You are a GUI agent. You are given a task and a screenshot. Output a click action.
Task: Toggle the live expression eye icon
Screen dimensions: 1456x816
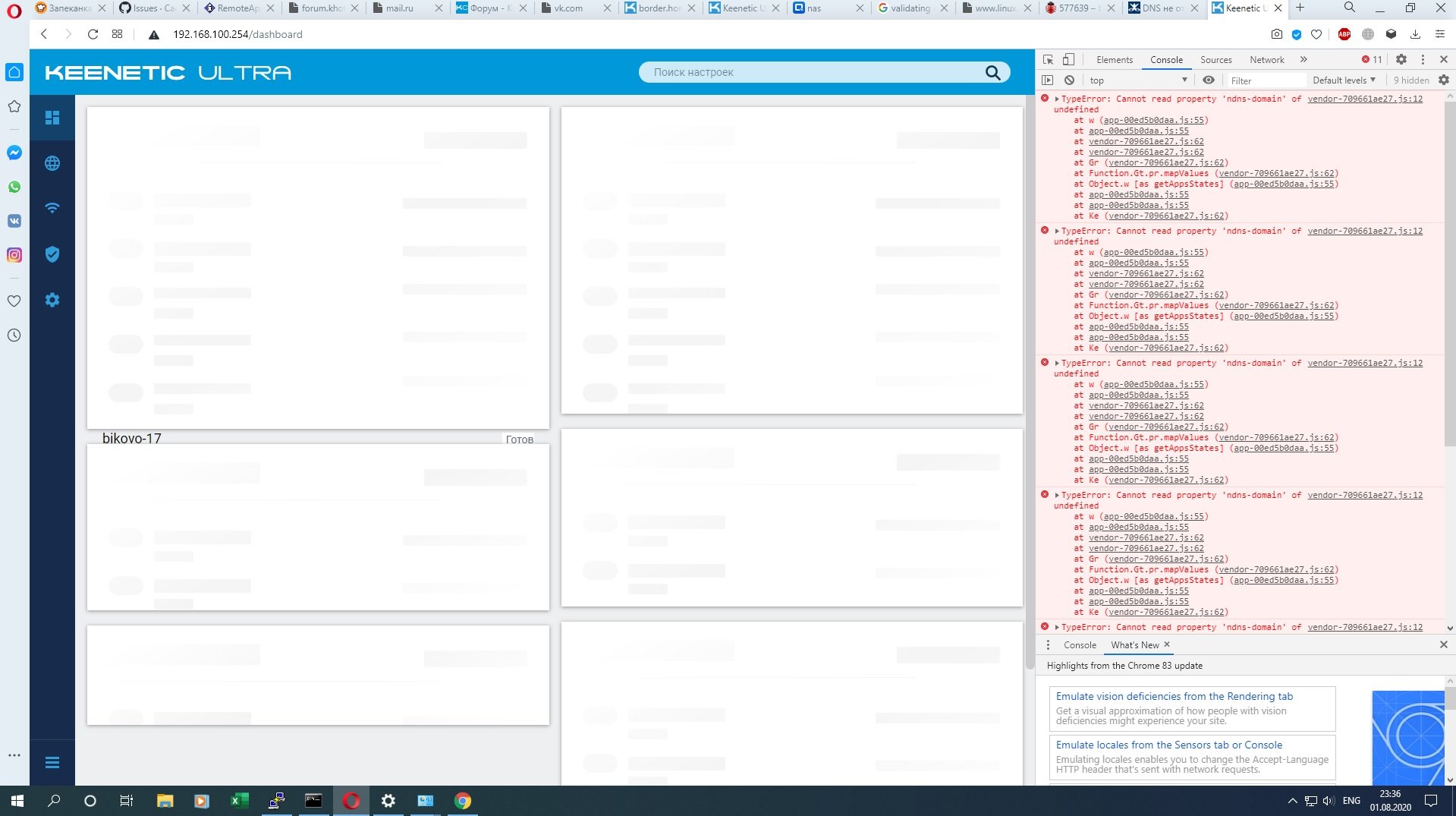pos(1209,80)
